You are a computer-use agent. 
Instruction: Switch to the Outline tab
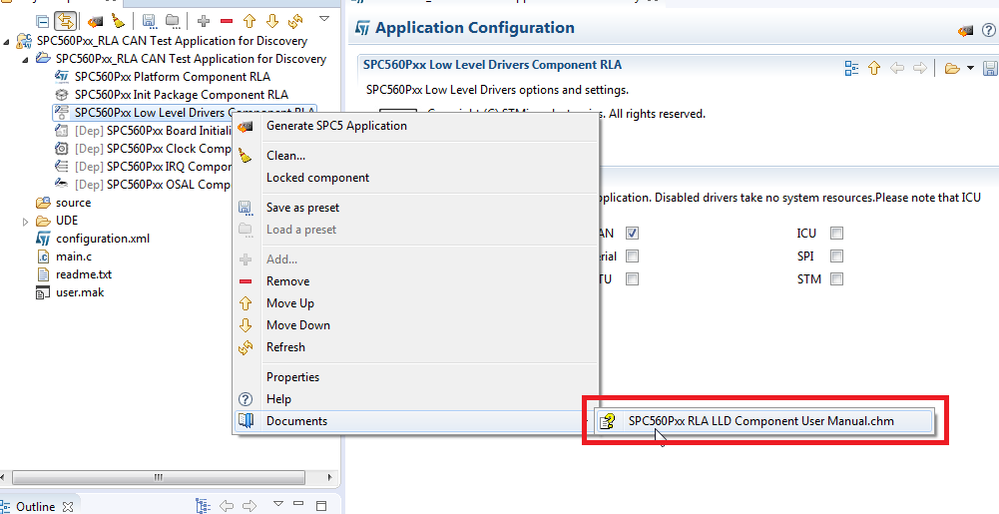36,507
